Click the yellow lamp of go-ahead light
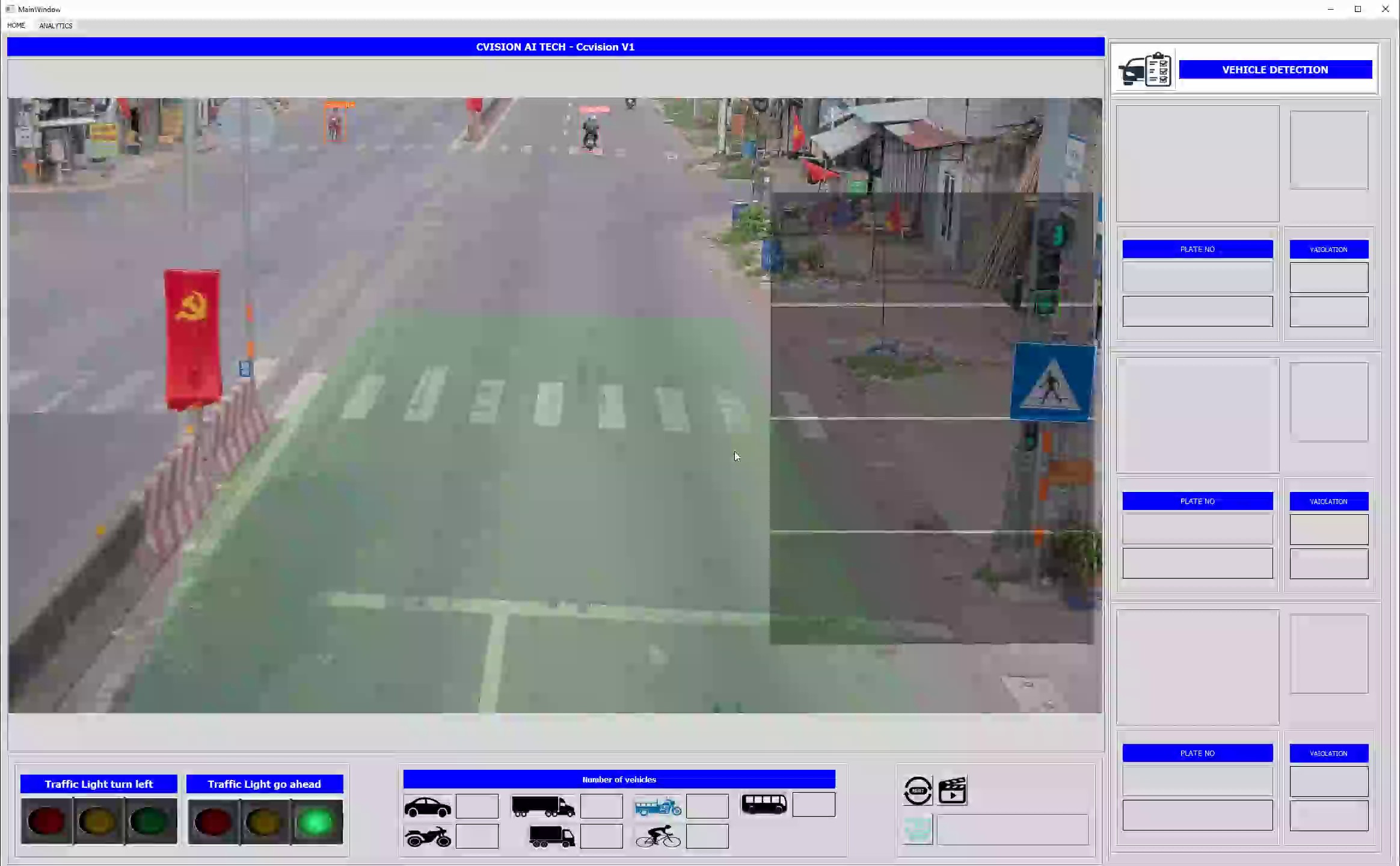Screen dimensions: 1400x866 coord(265,822)
